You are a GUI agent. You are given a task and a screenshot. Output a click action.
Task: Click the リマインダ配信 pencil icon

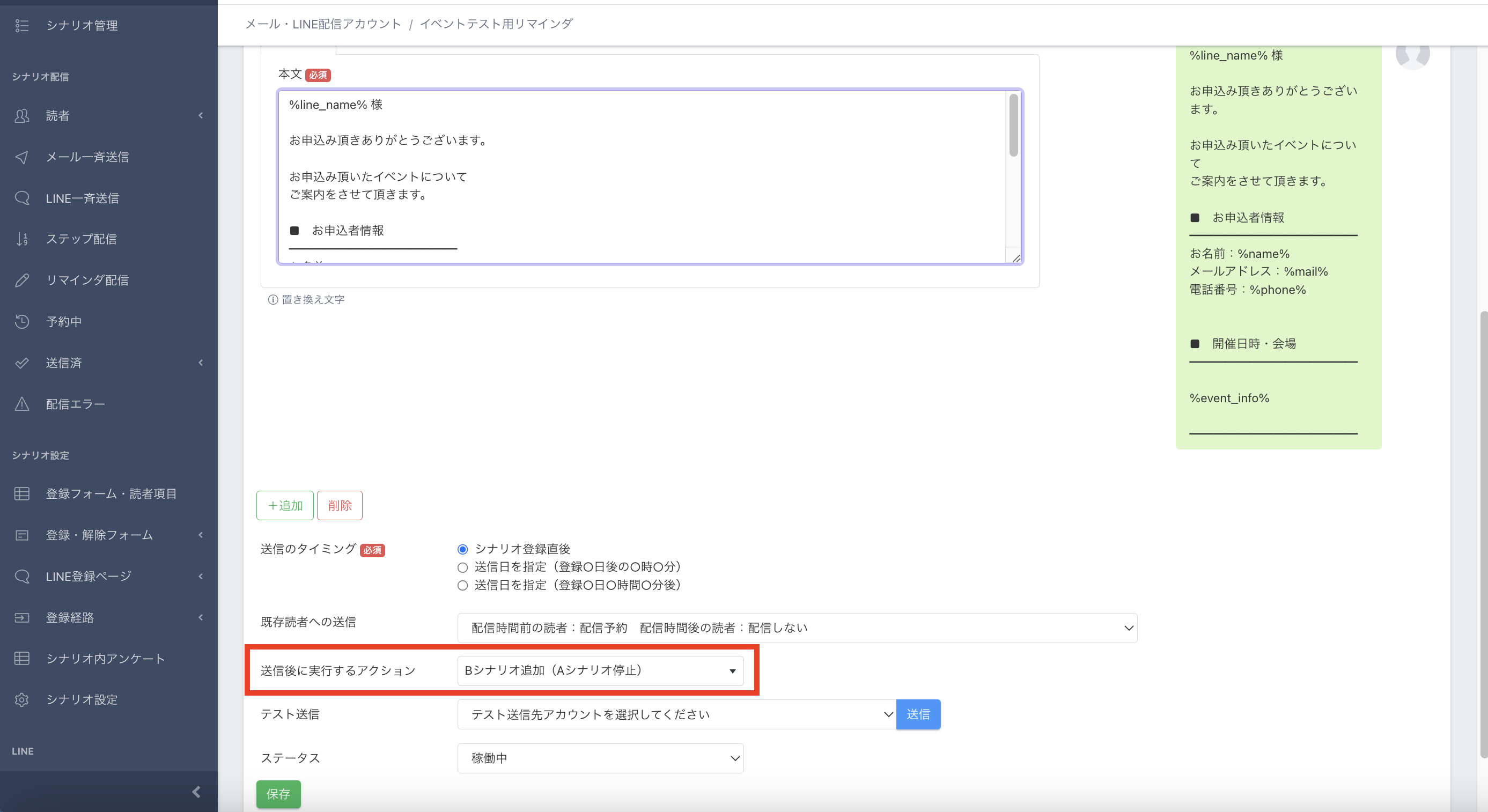pos(22,280)
